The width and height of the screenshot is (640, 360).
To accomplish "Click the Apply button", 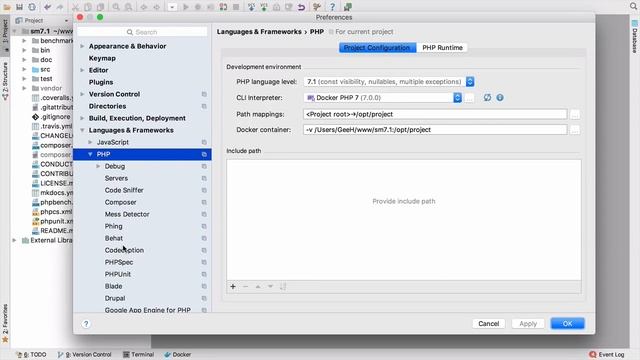I will (528, 324).
